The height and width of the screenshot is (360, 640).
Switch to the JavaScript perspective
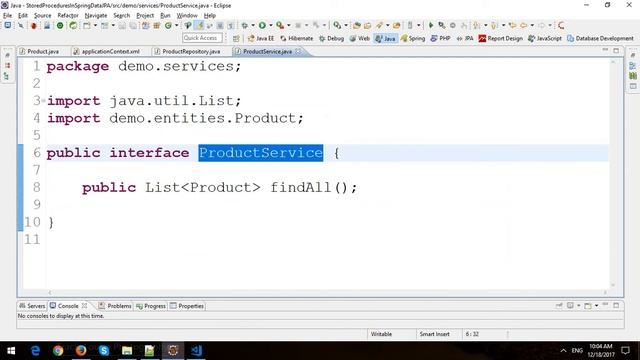[x=545, y=38]
